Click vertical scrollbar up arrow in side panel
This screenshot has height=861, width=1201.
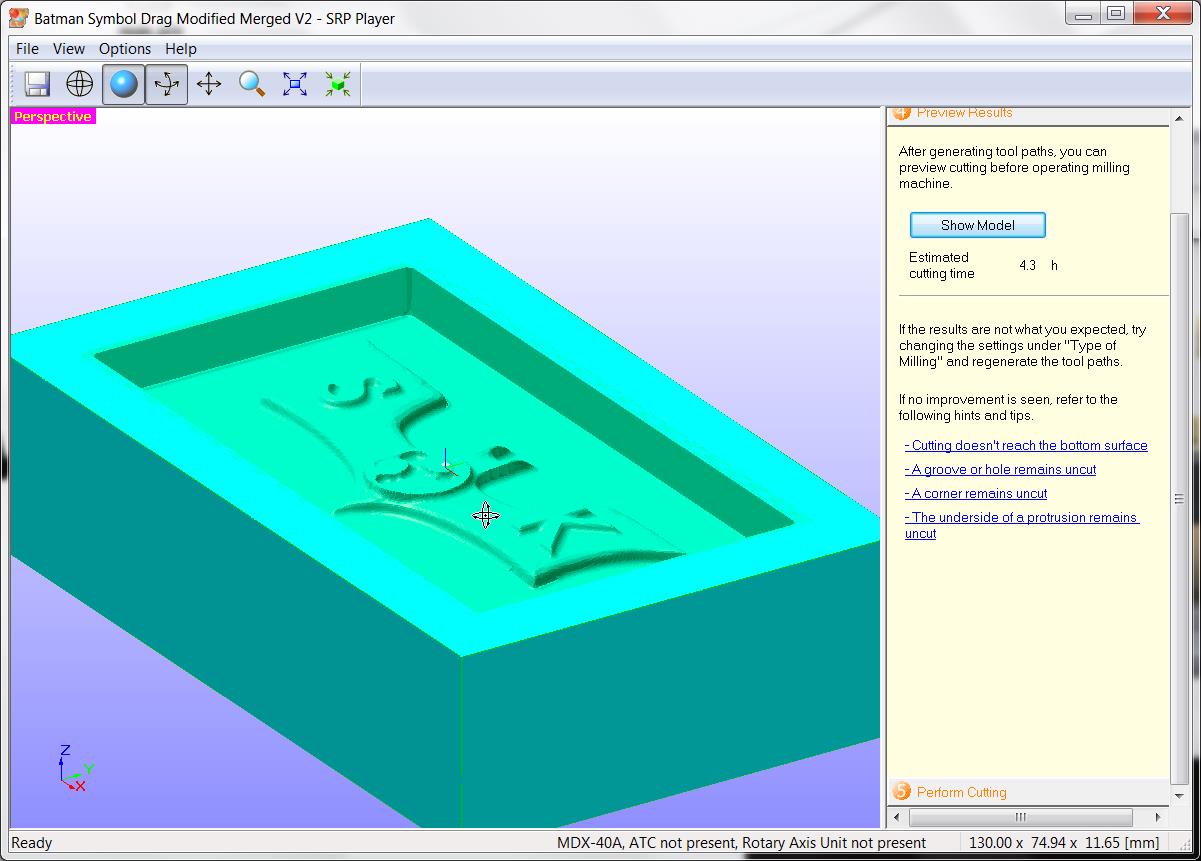(x=1179, y=117)
